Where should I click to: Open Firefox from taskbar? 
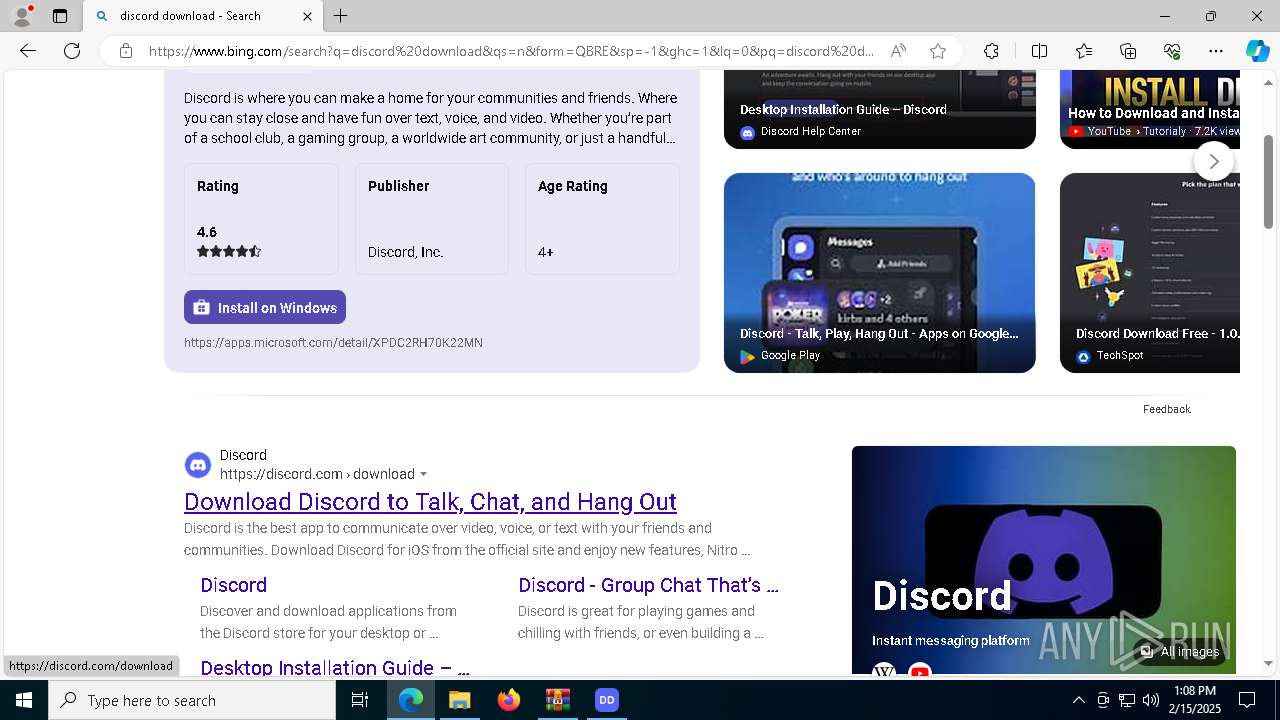point(509,700)
